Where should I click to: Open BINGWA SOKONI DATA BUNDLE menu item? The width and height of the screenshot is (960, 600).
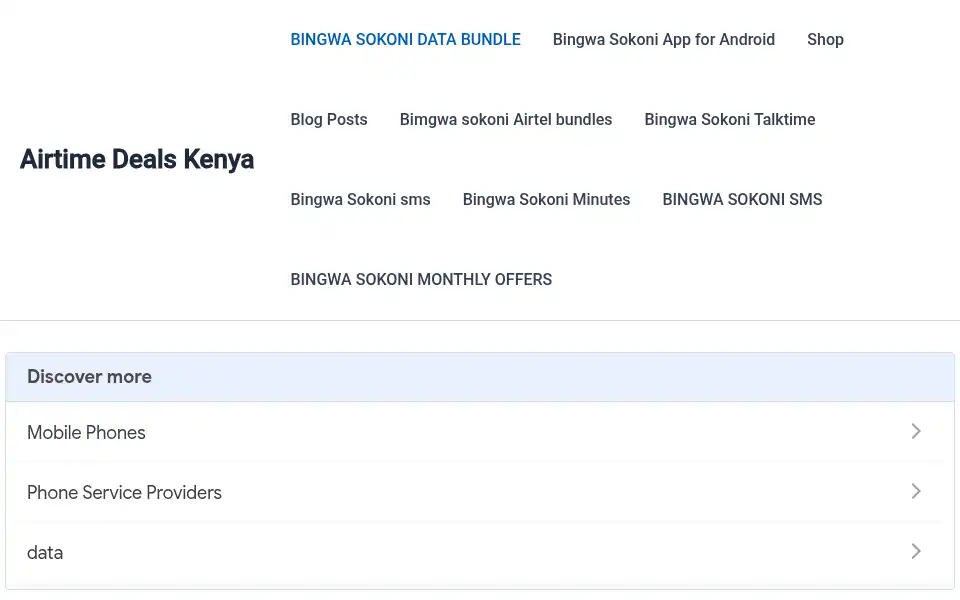pyautogui.click(x=405, y=40)
